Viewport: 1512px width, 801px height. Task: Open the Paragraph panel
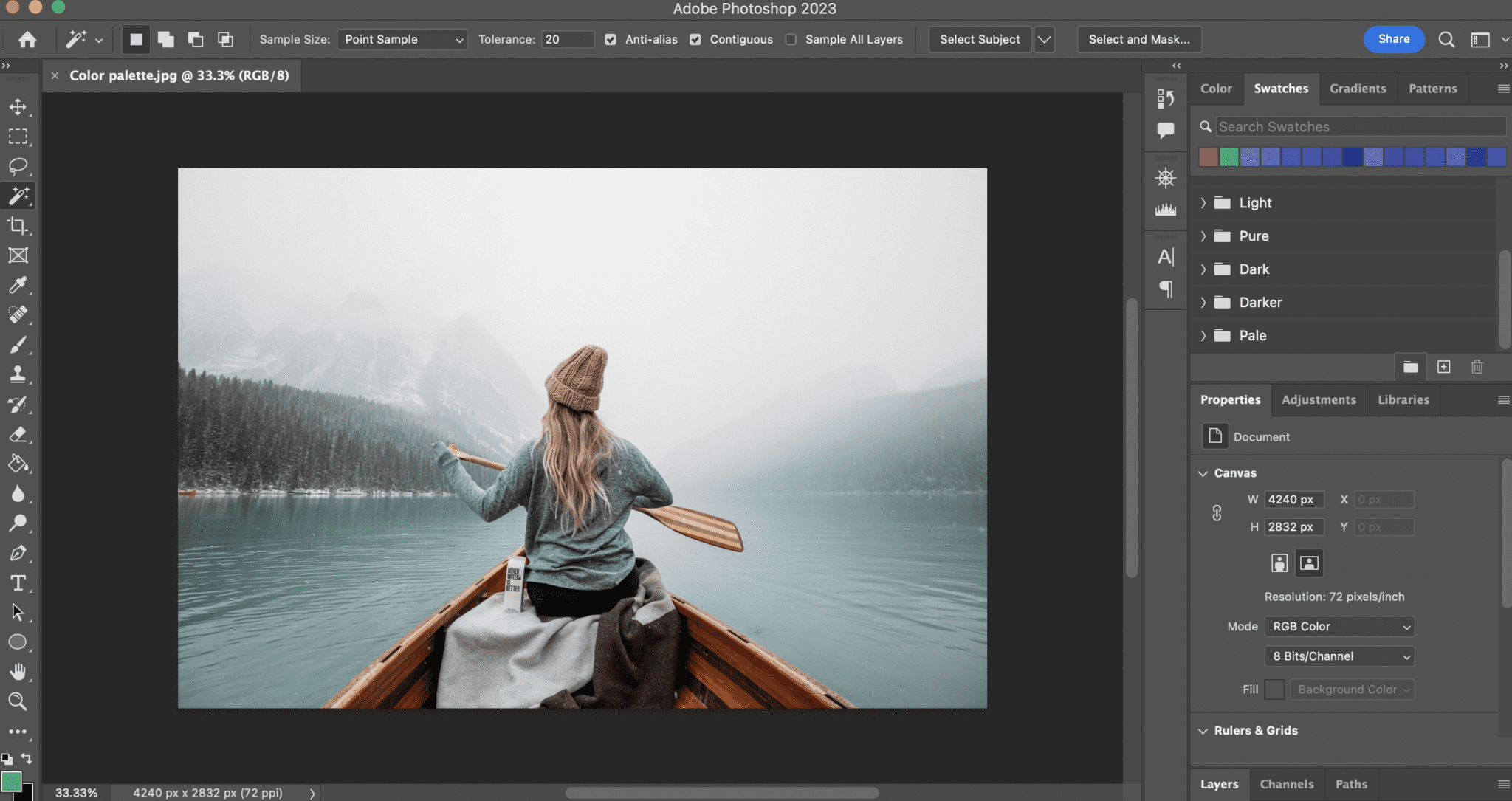pos(1165,289)
